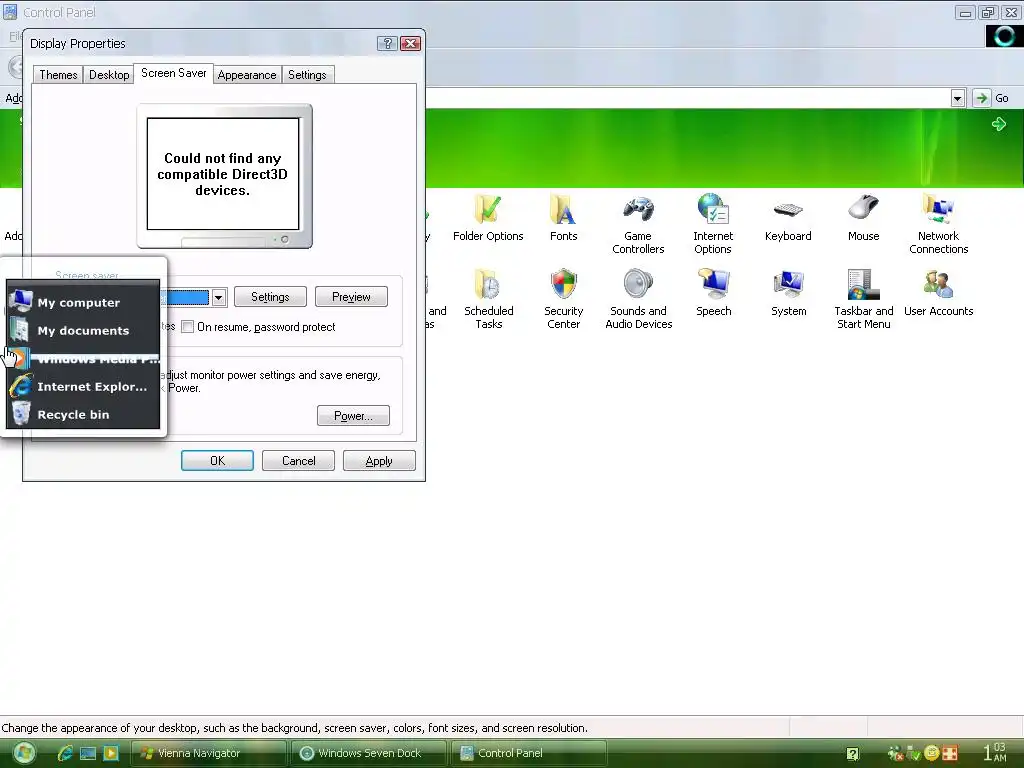The height and width of the screenshot is (768, 1024).
Task: Click OK in Display Properties
Action: (x=217, y=460)
